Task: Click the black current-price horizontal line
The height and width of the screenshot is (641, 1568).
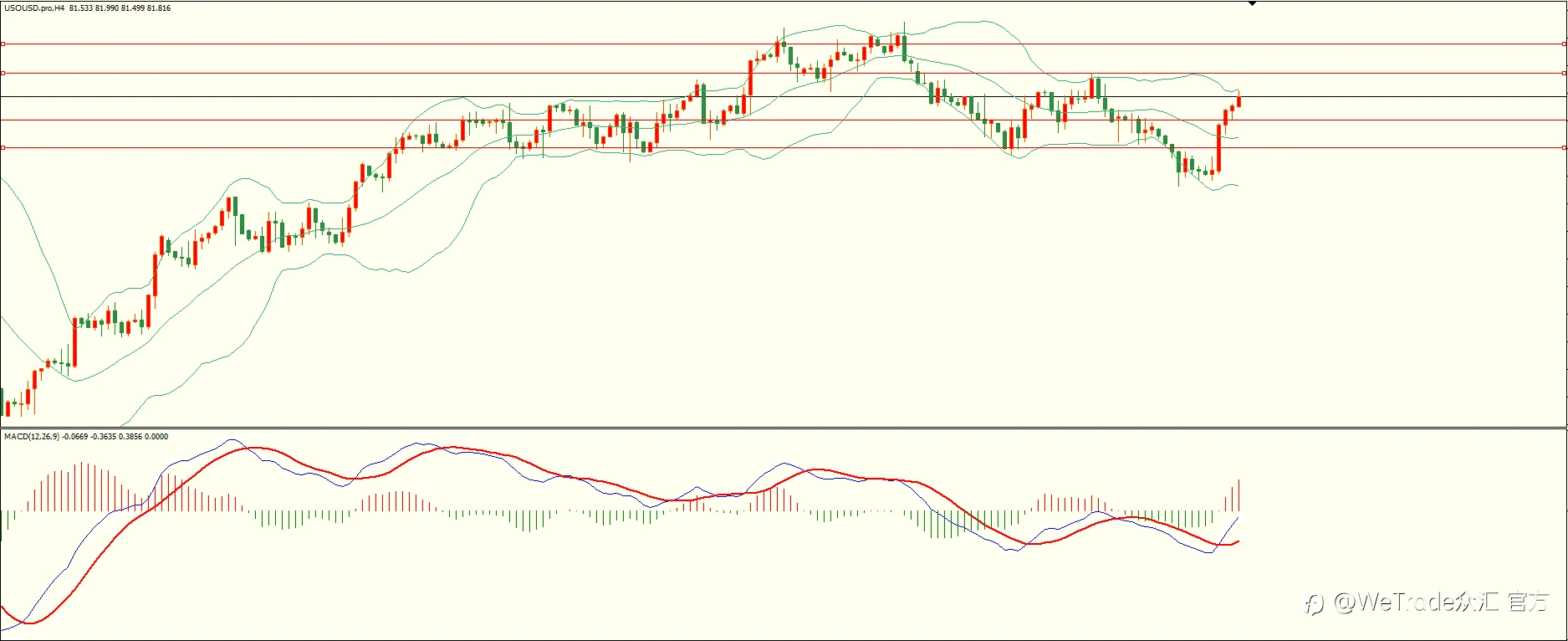Action: (x=784, y=97)
